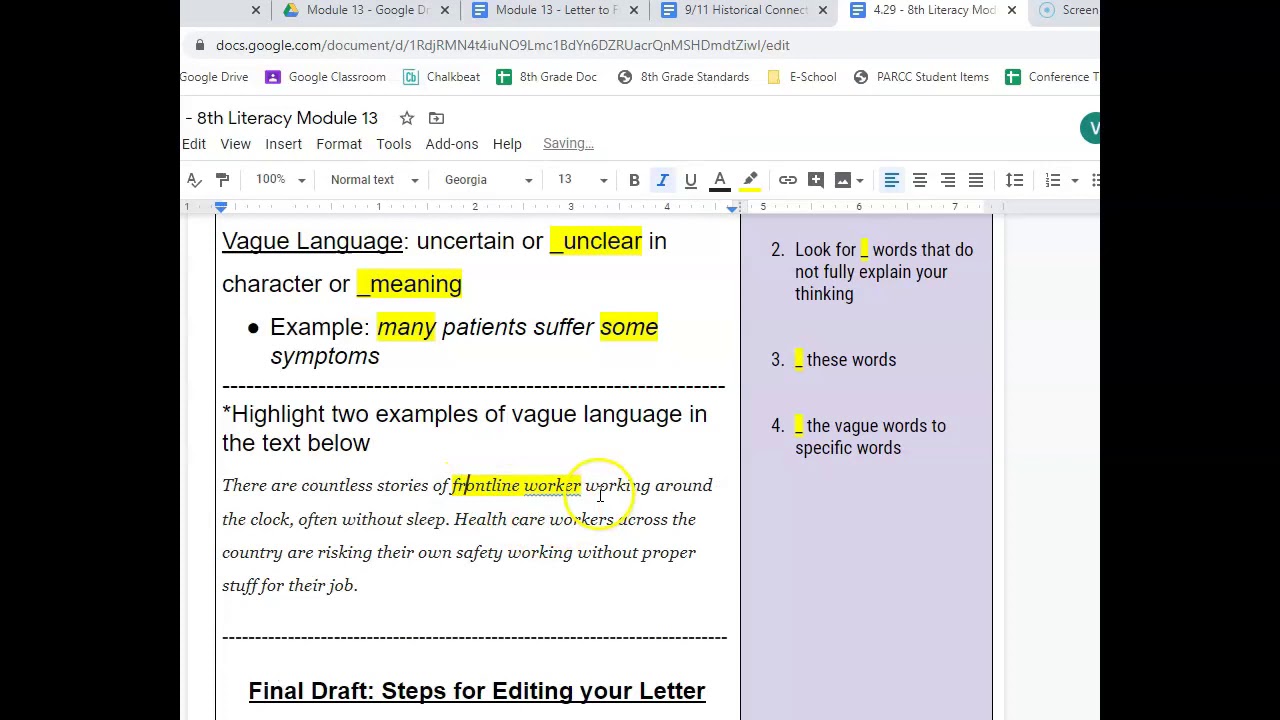Viewport: 1280px width, 720px height.
Task: Click the word 'stuff' in the paragraph
Action: coord(239,585)
